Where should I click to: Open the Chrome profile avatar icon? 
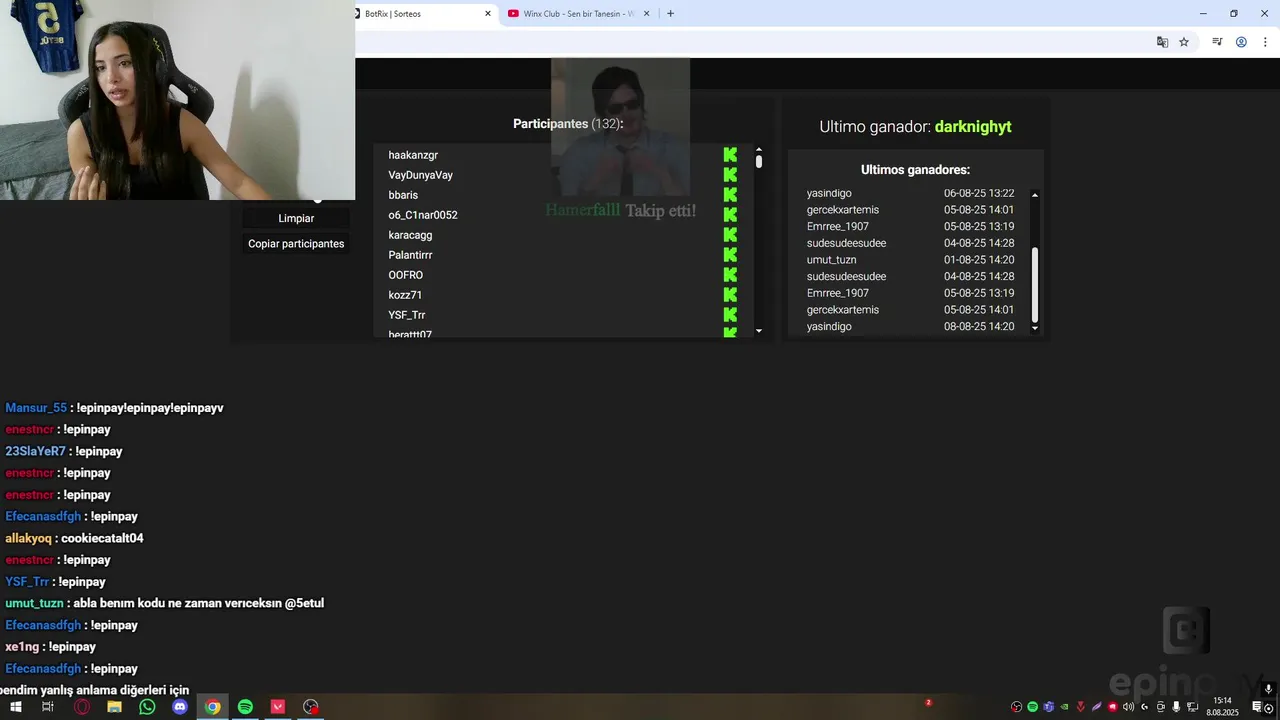coord(1241,42)
